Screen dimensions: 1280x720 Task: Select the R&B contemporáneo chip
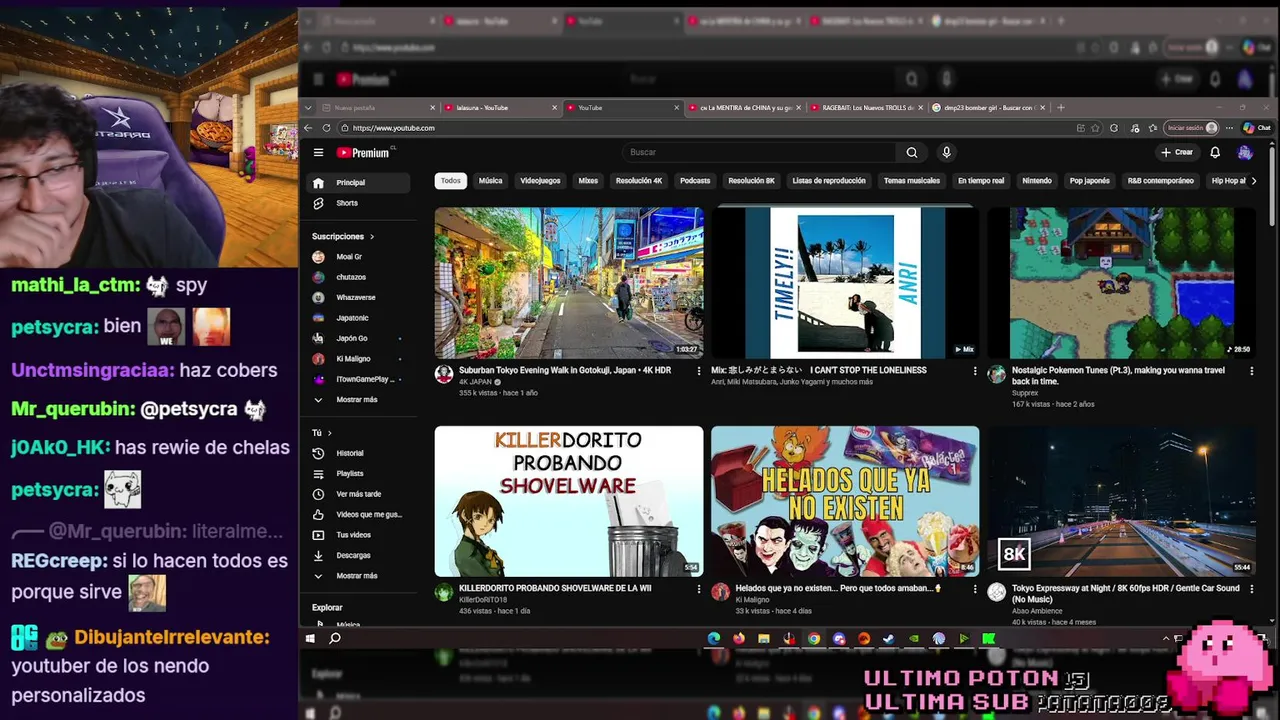pos(1160,181)
